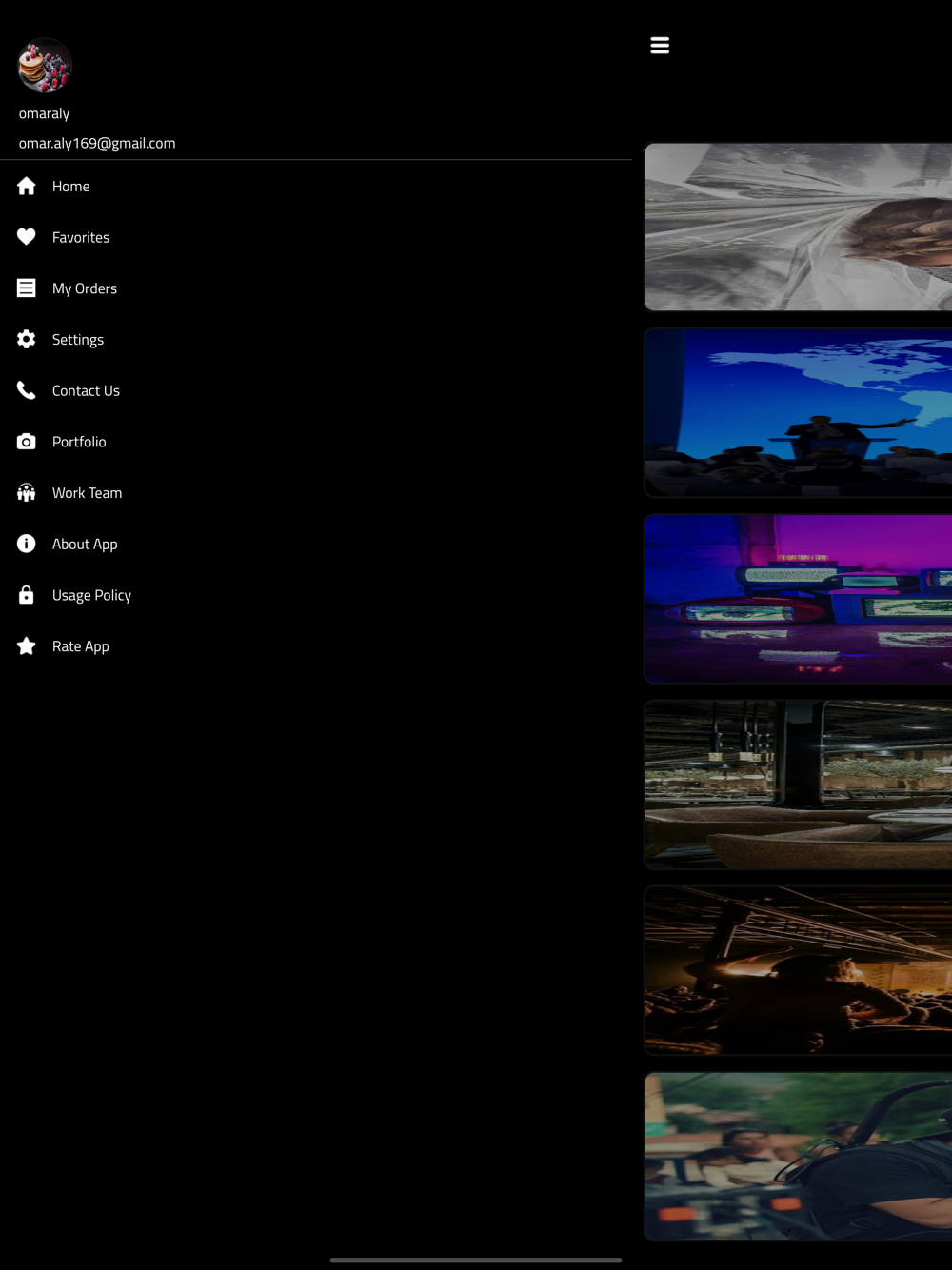Tap the omar.aly169@gmail.com email text
Screen dimensions: 952x1270
point(97,143)
